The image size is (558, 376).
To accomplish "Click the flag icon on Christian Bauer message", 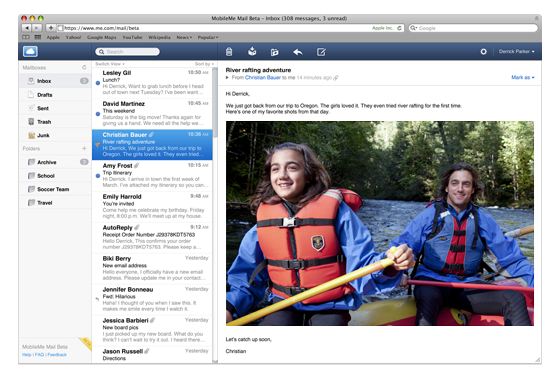I will pos(98,145).
